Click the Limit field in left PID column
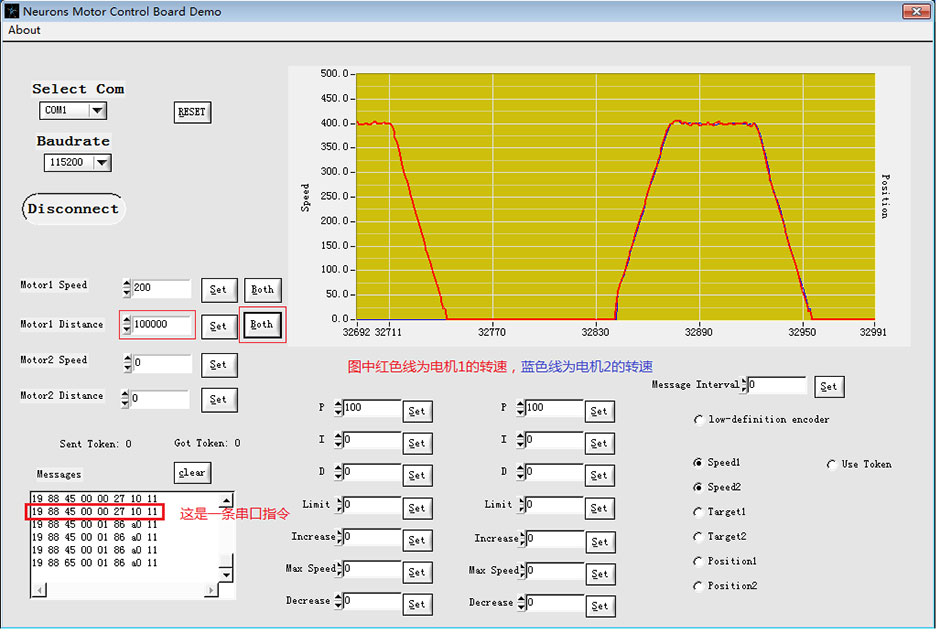 372,505
